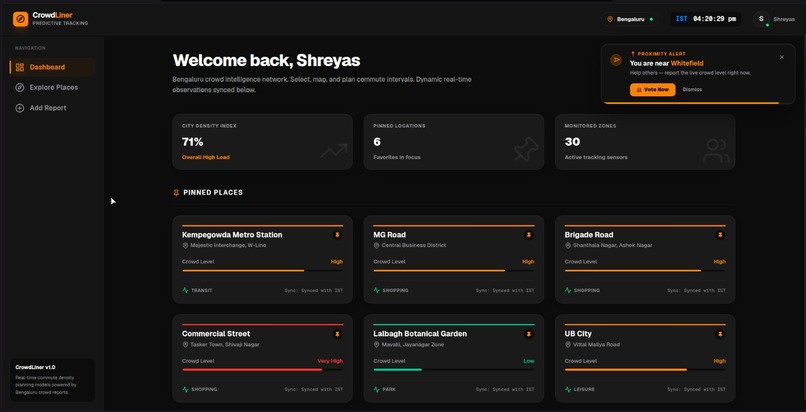Open the Commercial Street card title

click(218, 334)
